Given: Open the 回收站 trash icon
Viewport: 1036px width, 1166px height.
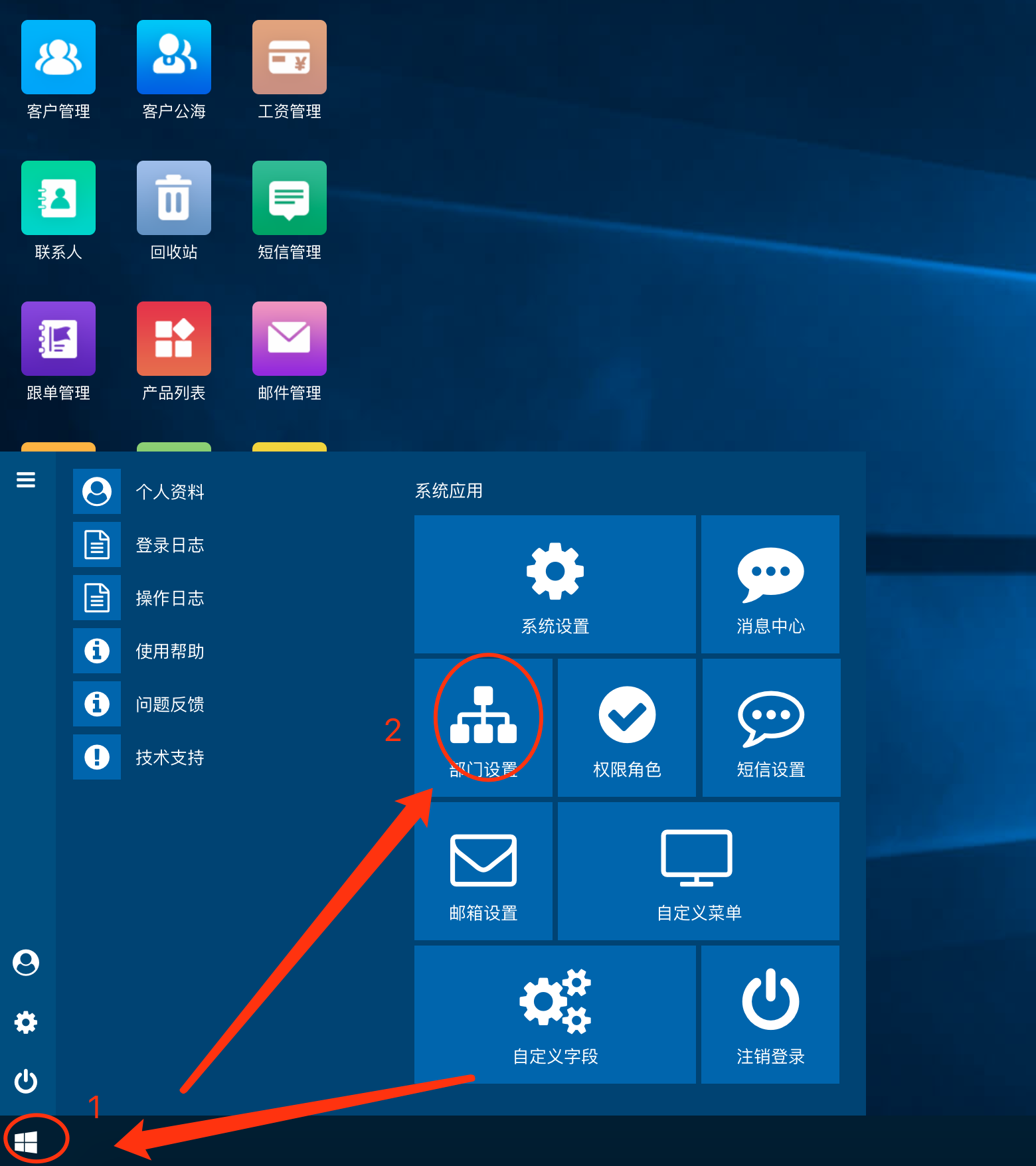Looking at the screenshot, I should point(174,198).
